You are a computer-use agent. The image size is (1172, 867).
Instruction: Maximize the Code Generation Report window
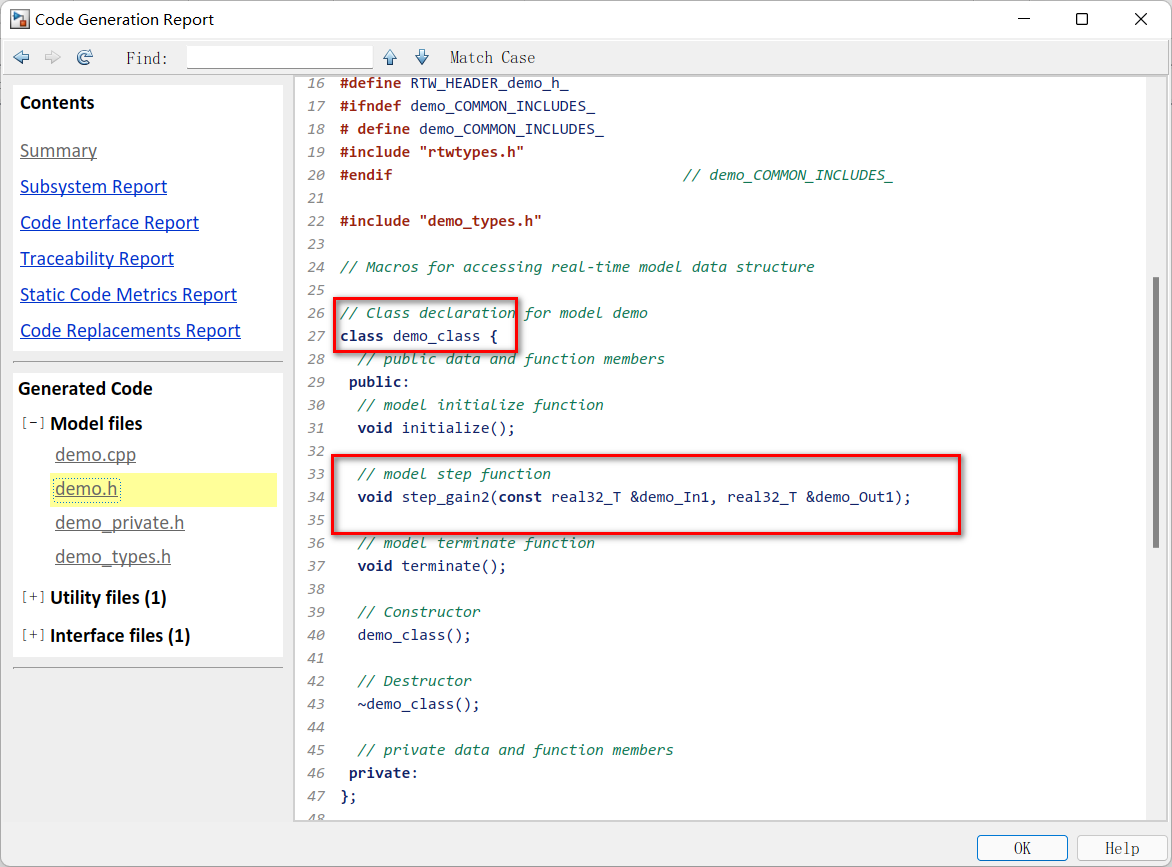1082,19
